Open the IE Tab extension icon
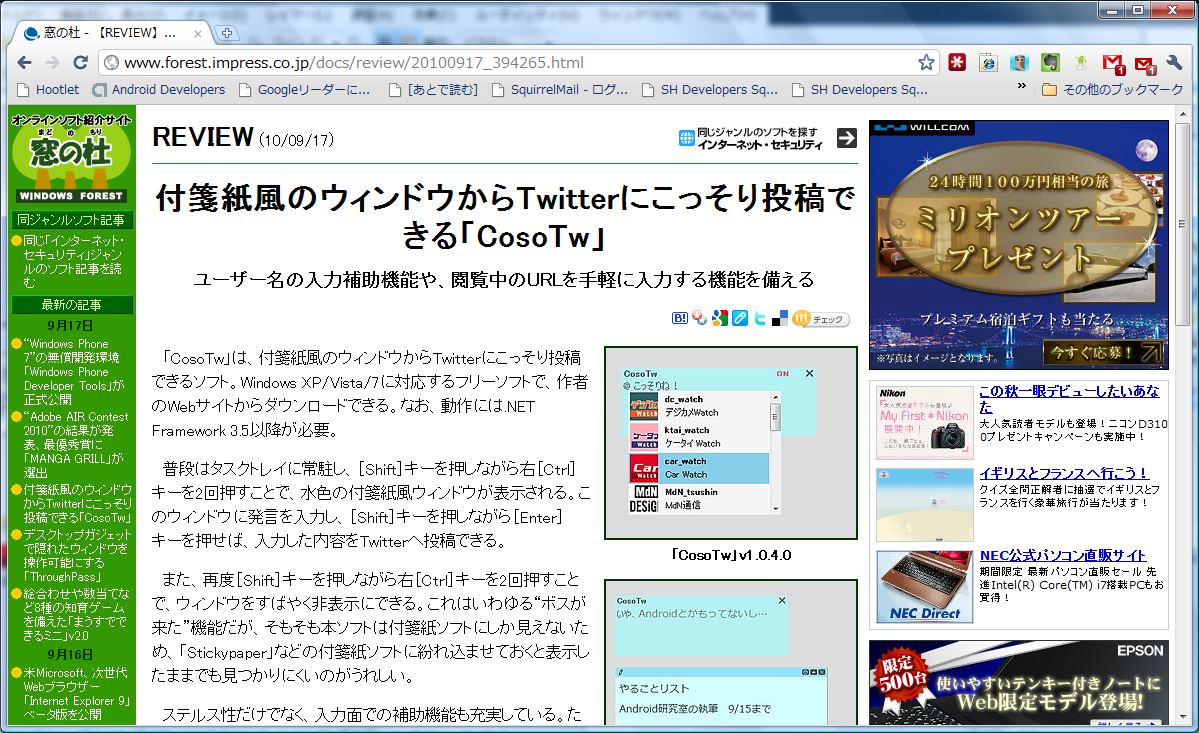The width and height of the screenshot is (1199, 733). (x=988, y=63)
